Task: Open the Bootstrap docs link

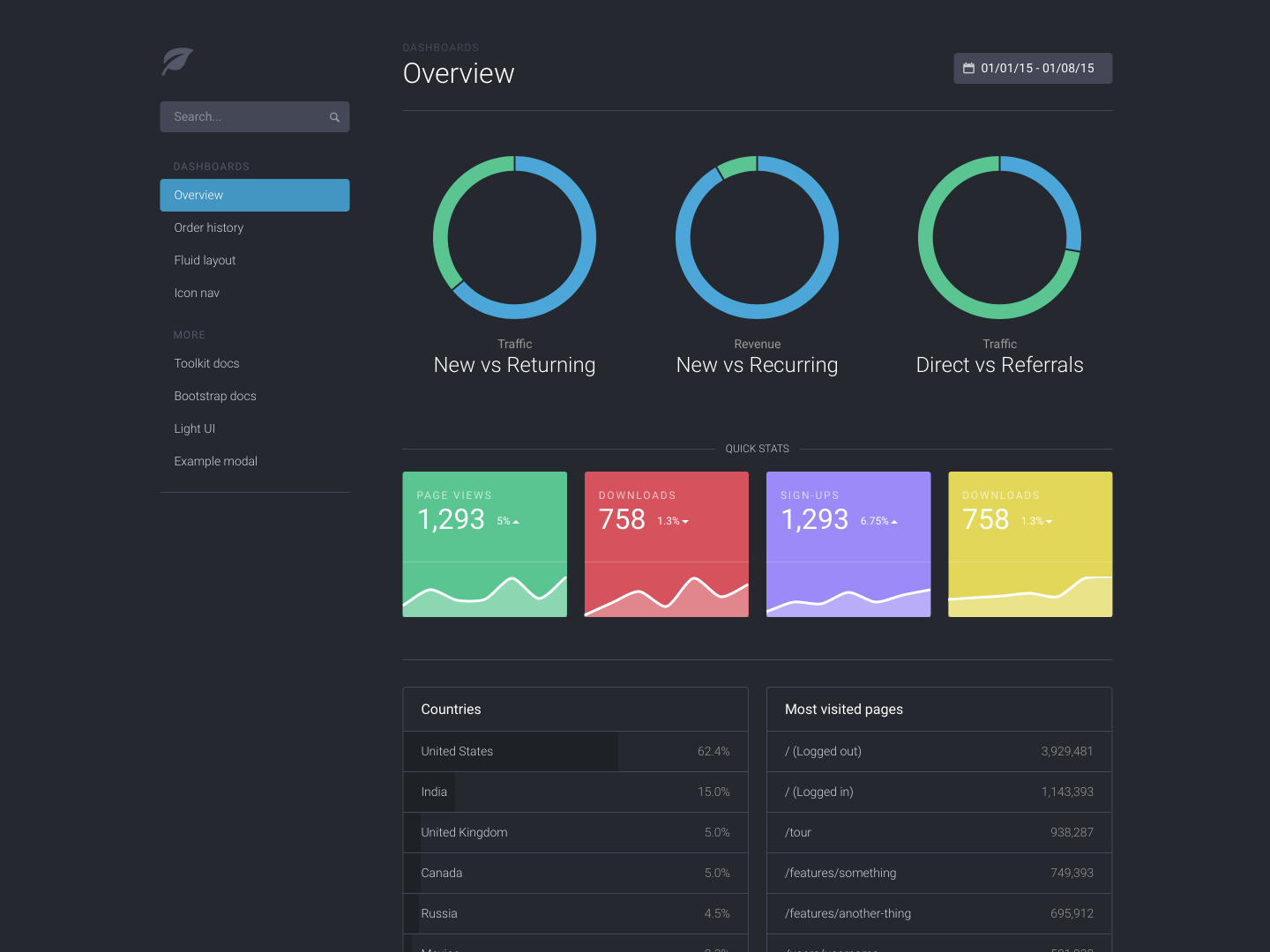Action: (215, 396)
